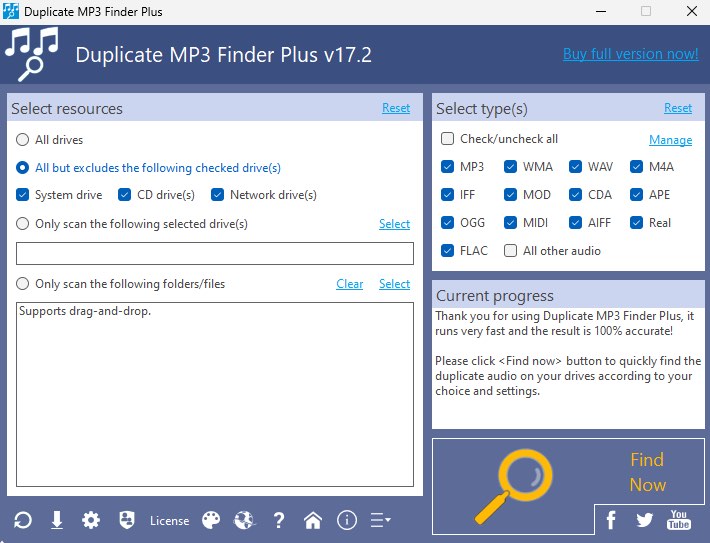Open help with the question mark icon
Screen dimensions: 710x543
(279, 520)
